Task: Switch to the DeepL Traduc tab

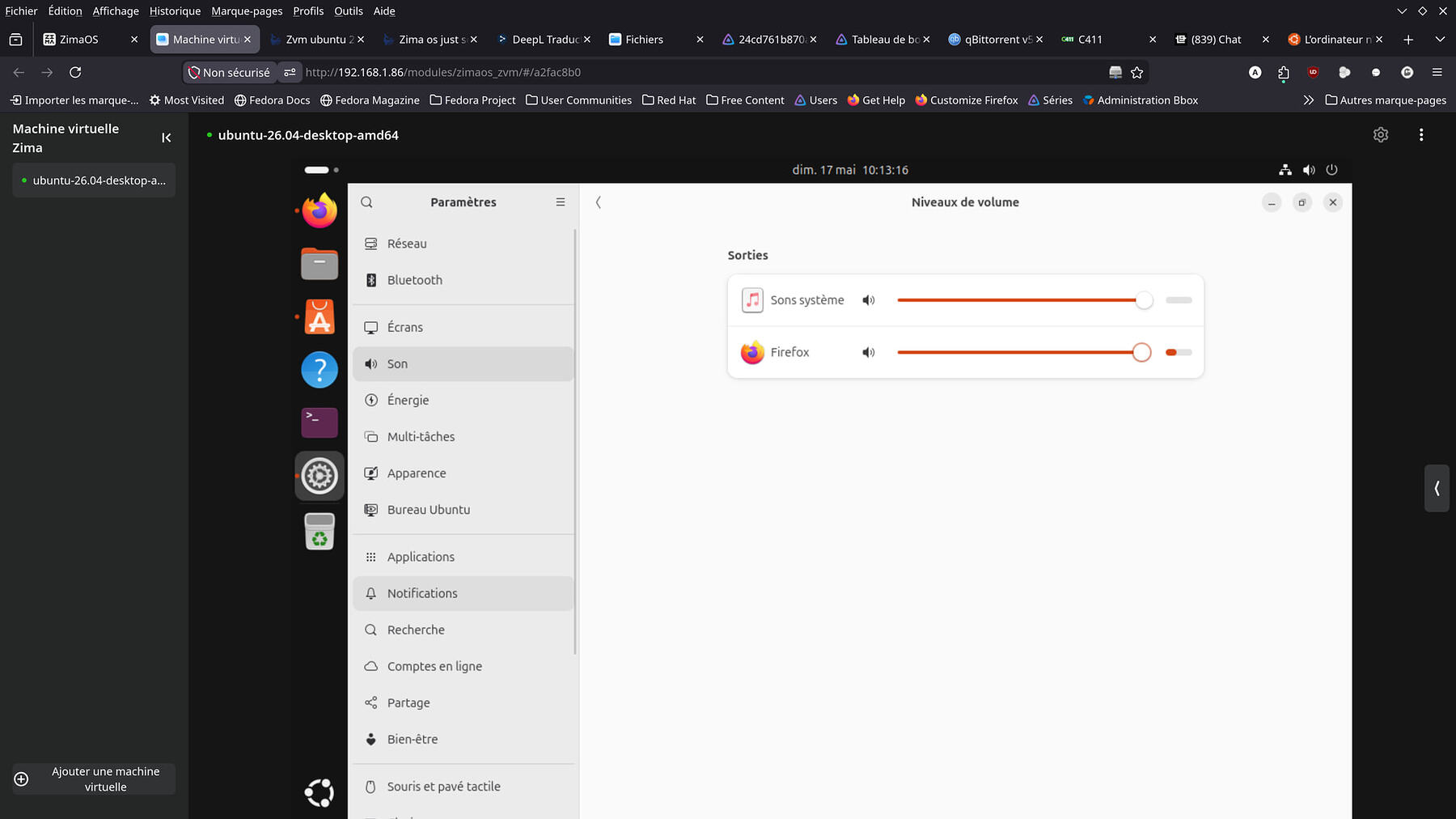Action: [x=544, y=39]
